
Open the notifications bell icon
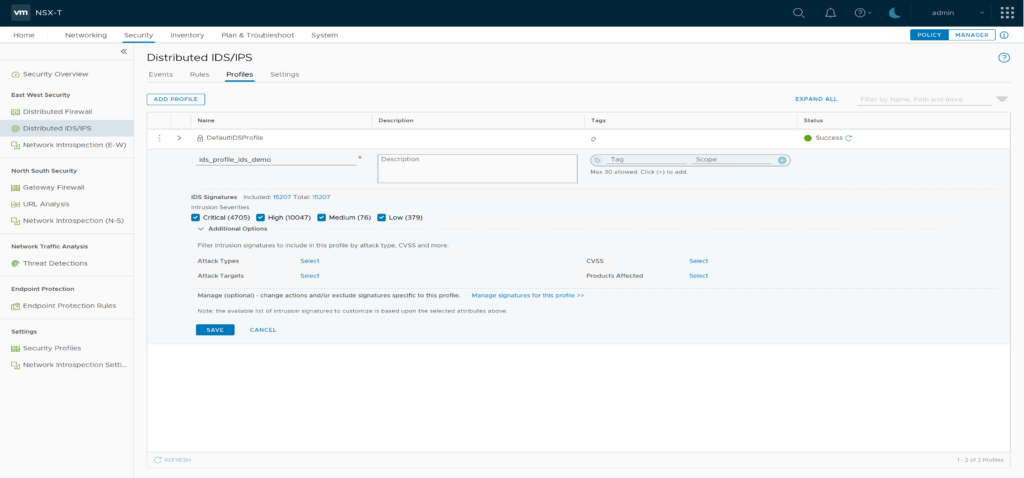831,12
